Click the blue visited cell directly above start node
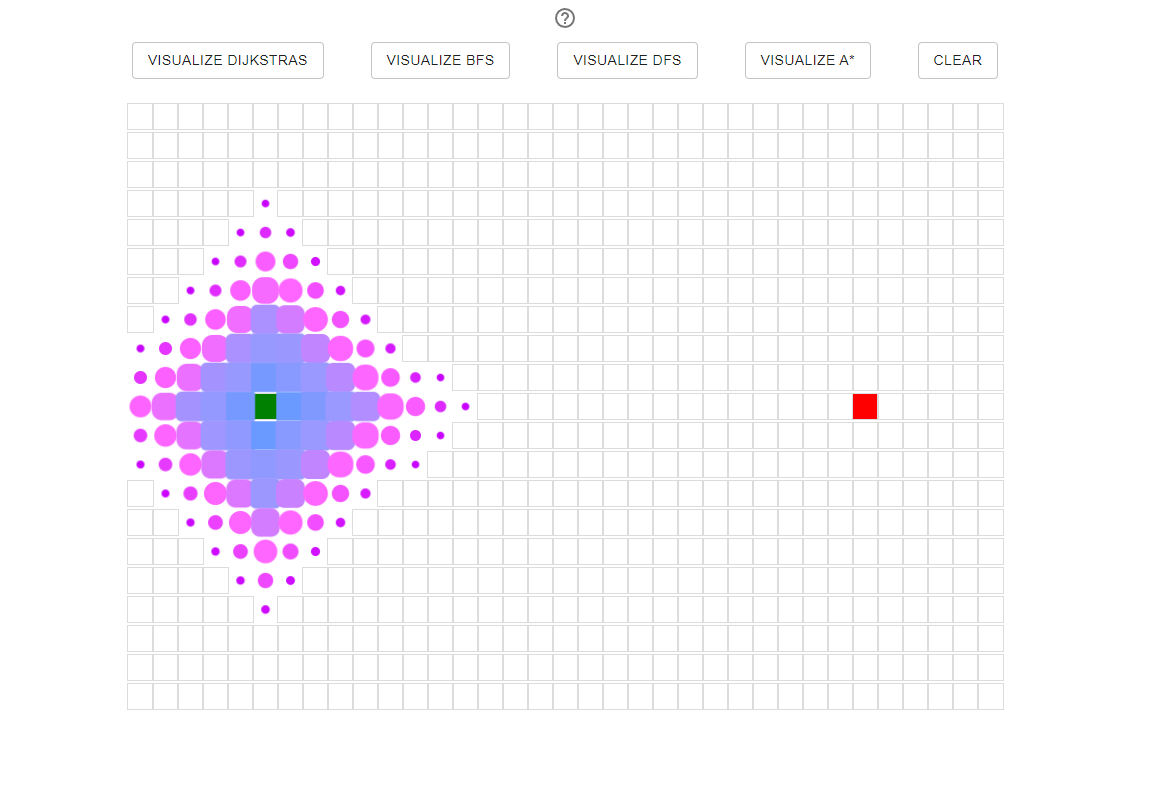The image size is (1159, 807). (x=265, y=378)
